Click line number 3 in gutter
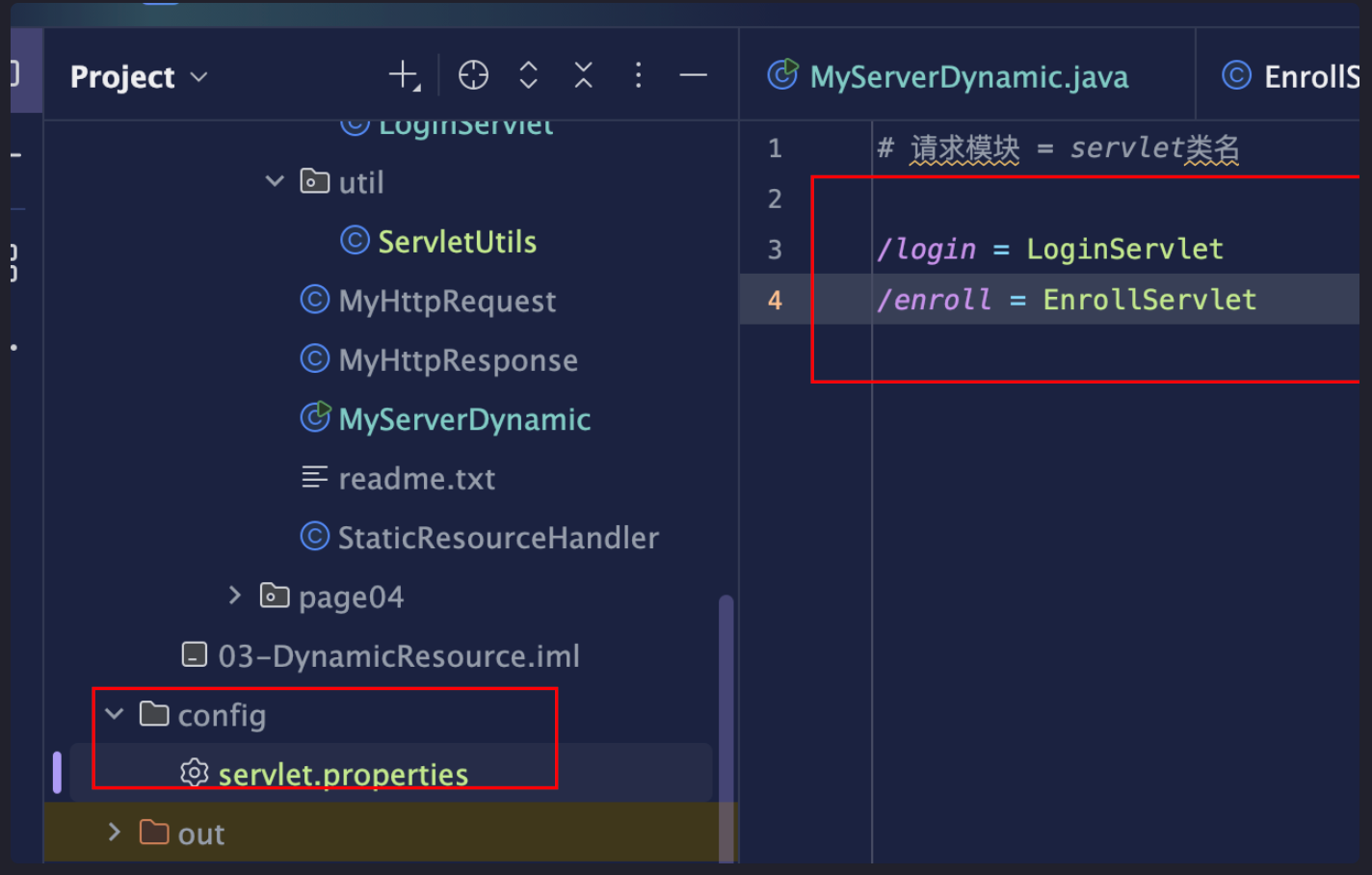The width and height of the screenshot is (1372, 875). click(x=775, y=251)
